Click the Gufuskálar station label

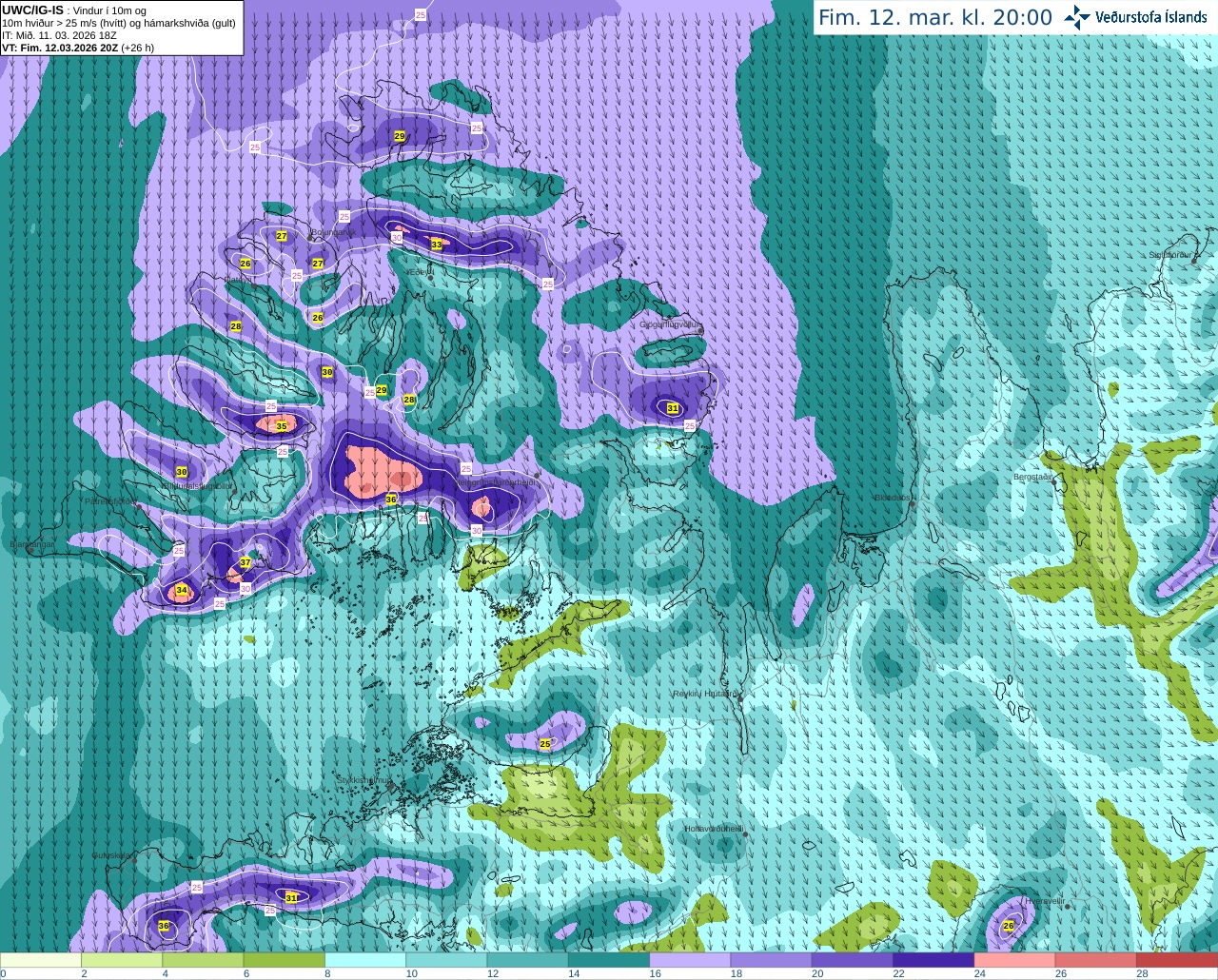point(112,854)
